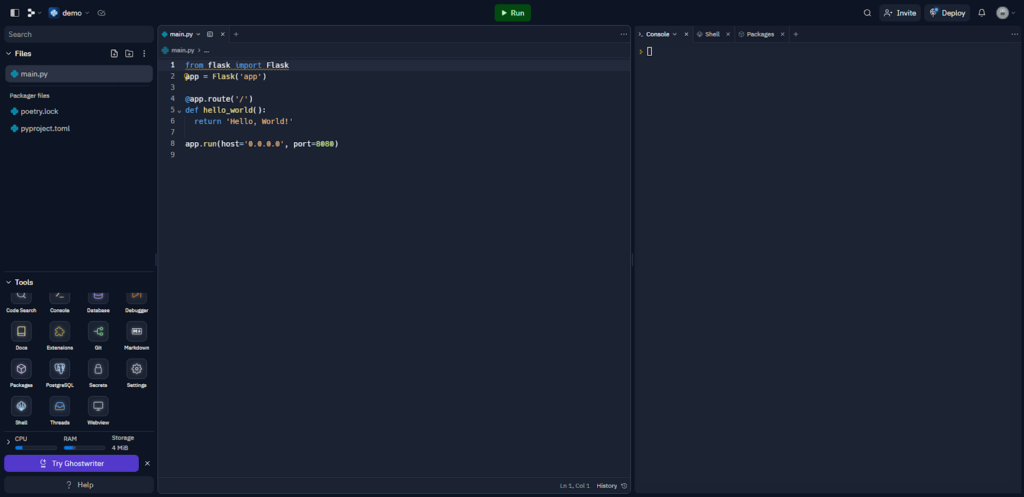Open pyproject.toml in the file tree
1024x497 pixels.
[x=78, y=129]
